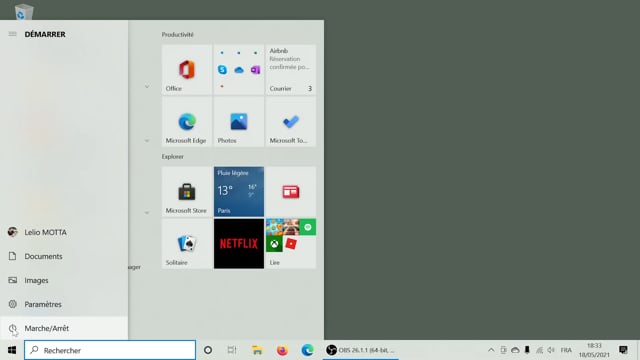Open Cortana from the taskbar
The height and width of the screenshot is (360, 640).
point(208,350)
